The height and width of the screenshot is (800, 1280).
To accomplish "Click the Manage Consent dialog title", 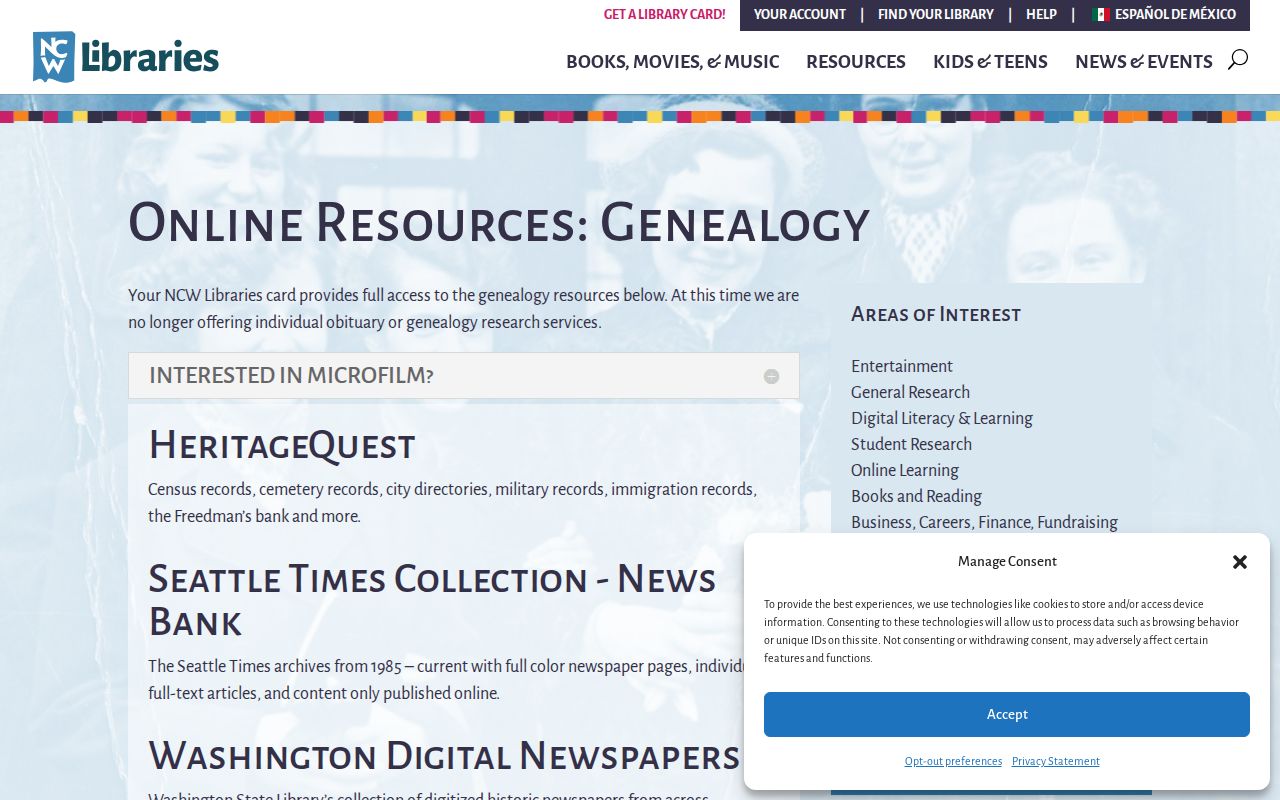I will (1007, 562).
